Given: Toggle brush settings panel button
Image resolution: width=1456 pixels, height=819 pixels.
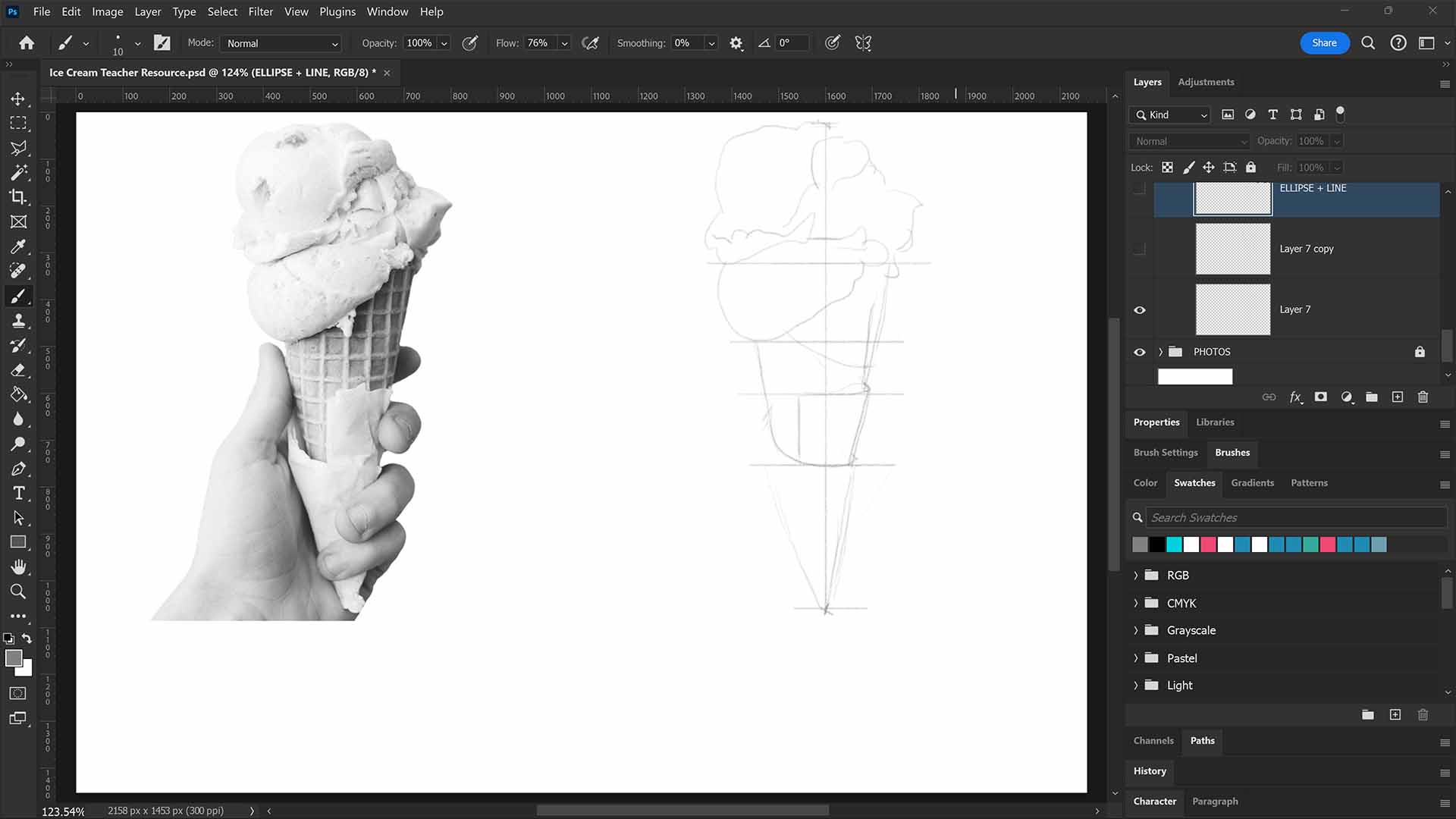Looking at the screenshot, I should click(162, 43).
